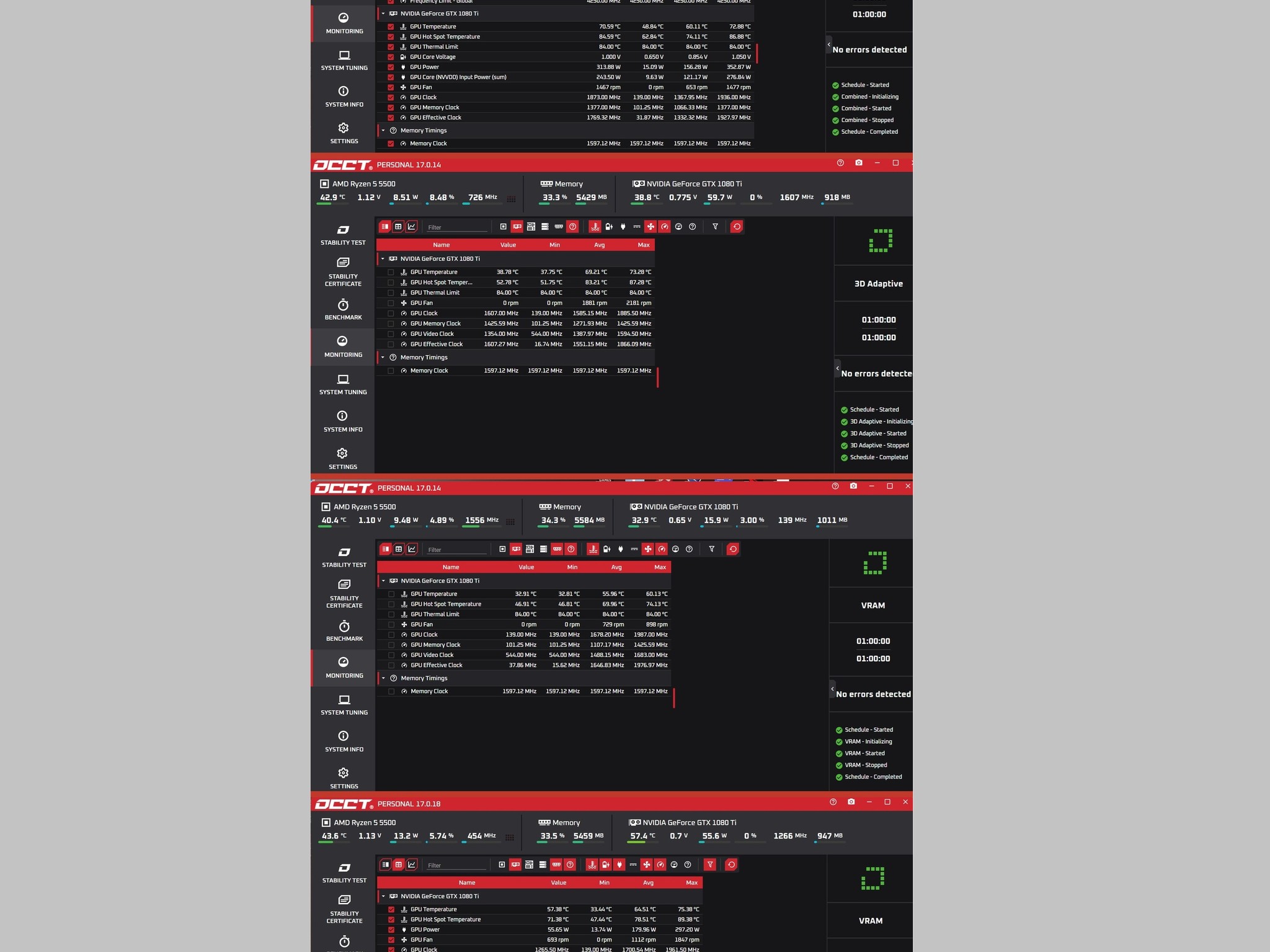
Task: Click red funnel filter in 17.0.18 window
Action: point(710,865)
